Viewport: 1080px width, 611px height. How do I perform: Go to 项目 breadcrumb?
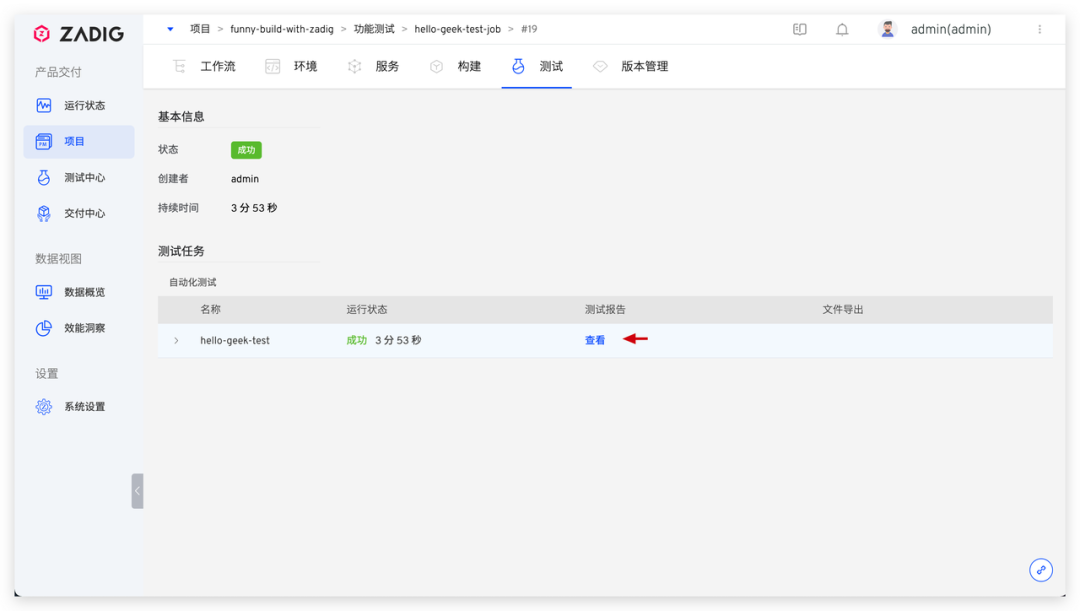(x=200, y=29)
